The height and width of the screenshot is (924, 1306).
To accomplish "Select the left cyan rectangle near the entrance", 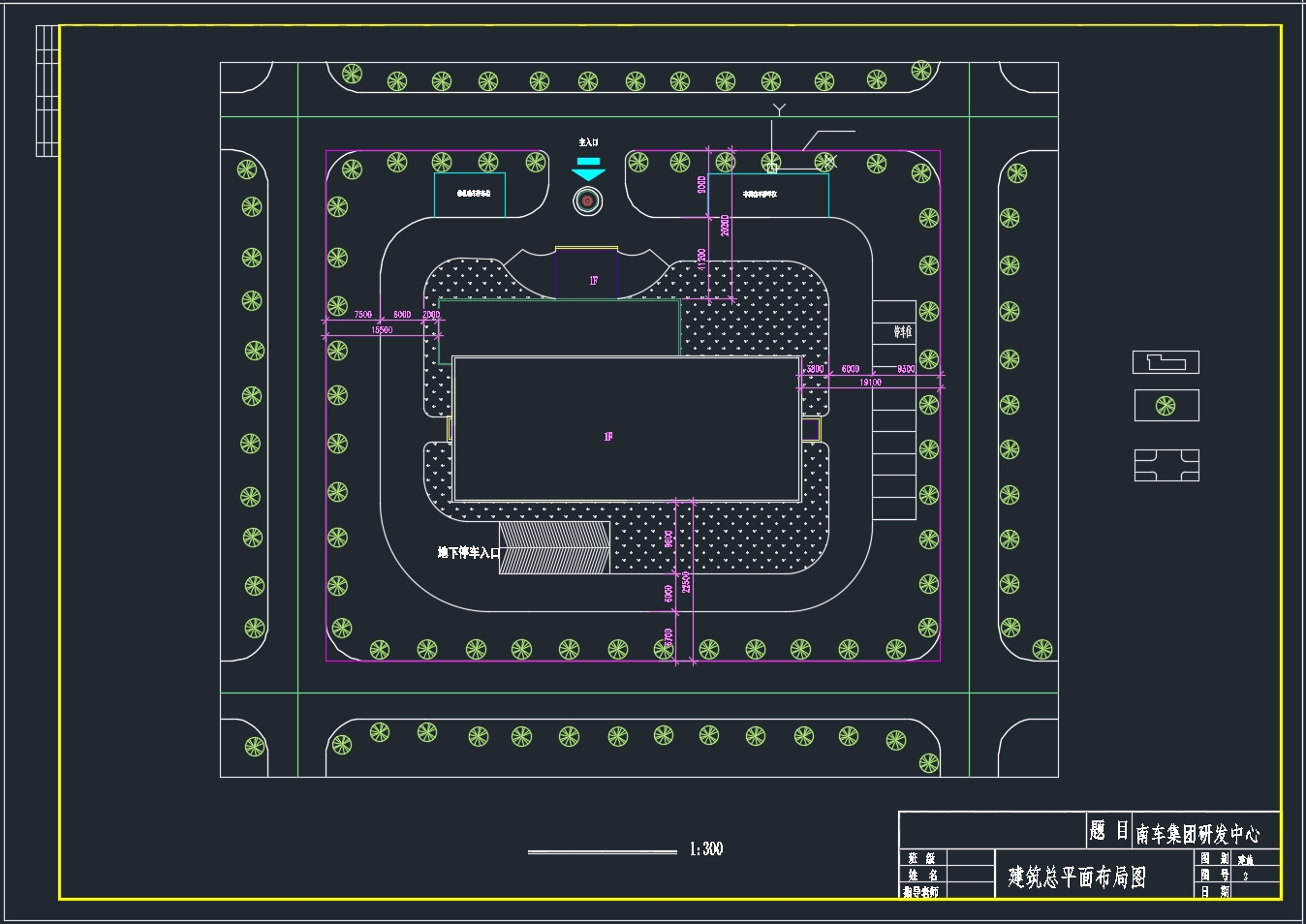I will tap(470, 195).
